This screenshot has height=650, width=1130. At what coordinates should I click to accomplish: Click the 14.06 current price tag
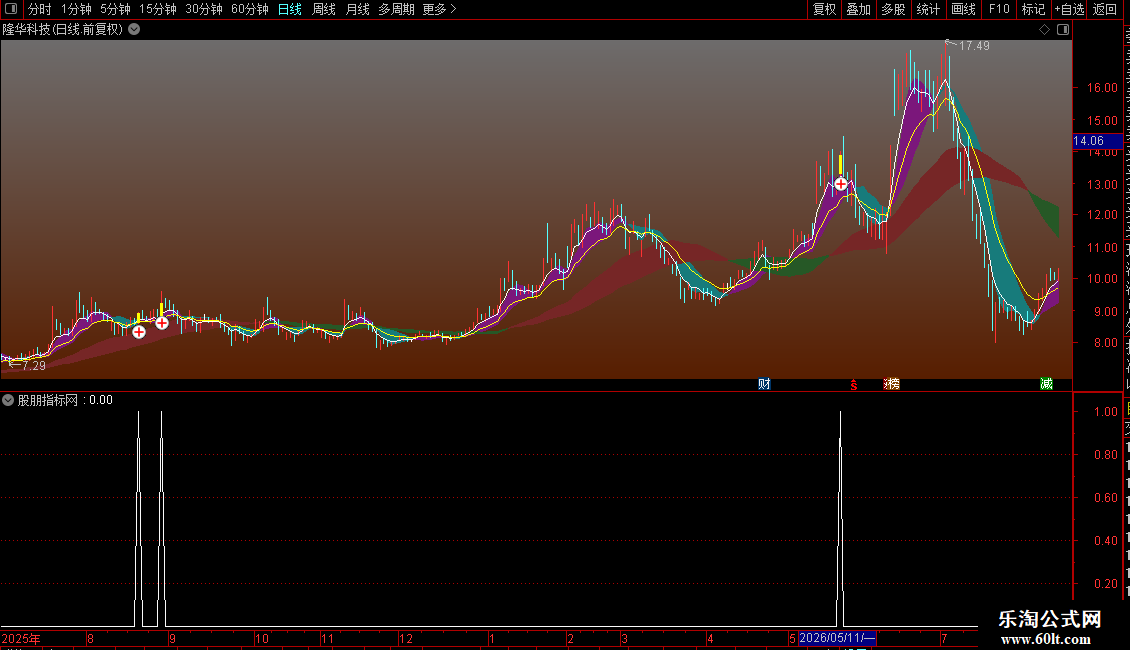[x=1097, y=141]
